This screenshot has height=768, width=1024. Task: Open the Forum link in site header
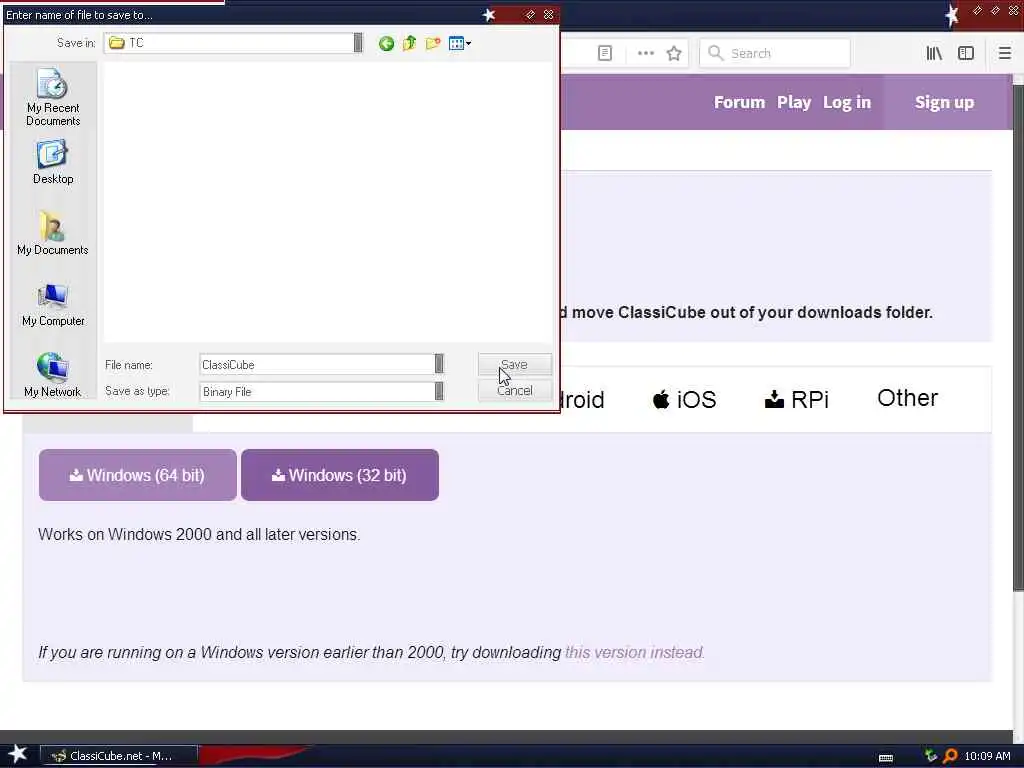tap(739, 103)
